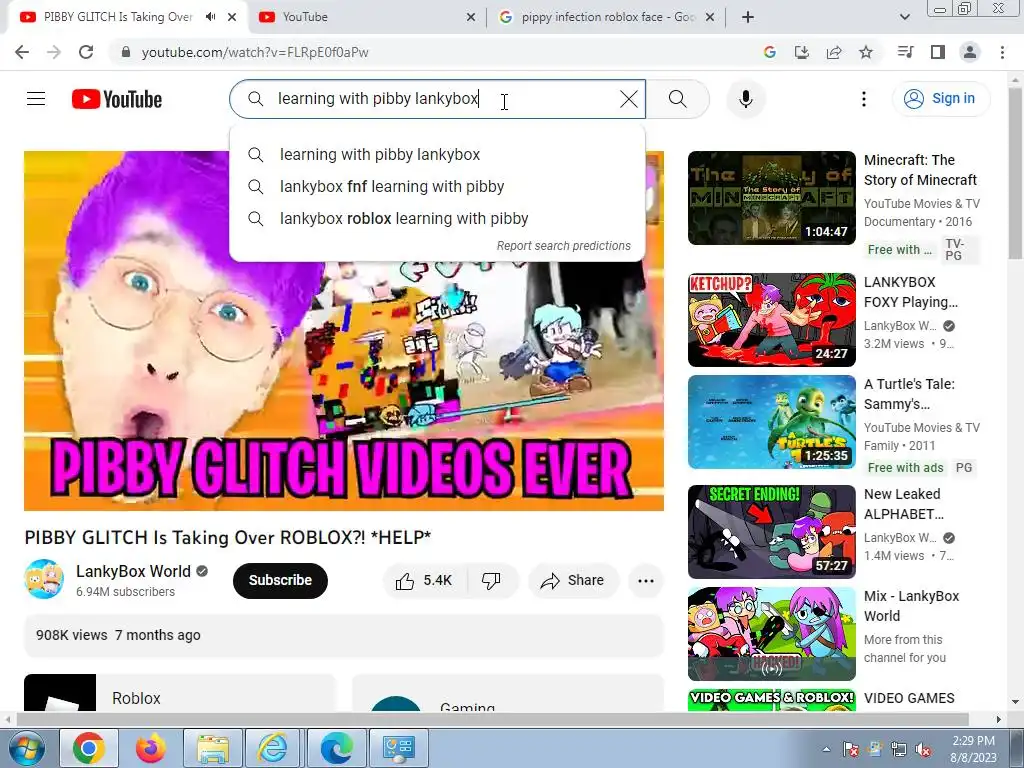The height and width of the screenshot is (768, 1024).
Task: Open the YouTube hamburger guide menu
Action: (36, 99)
